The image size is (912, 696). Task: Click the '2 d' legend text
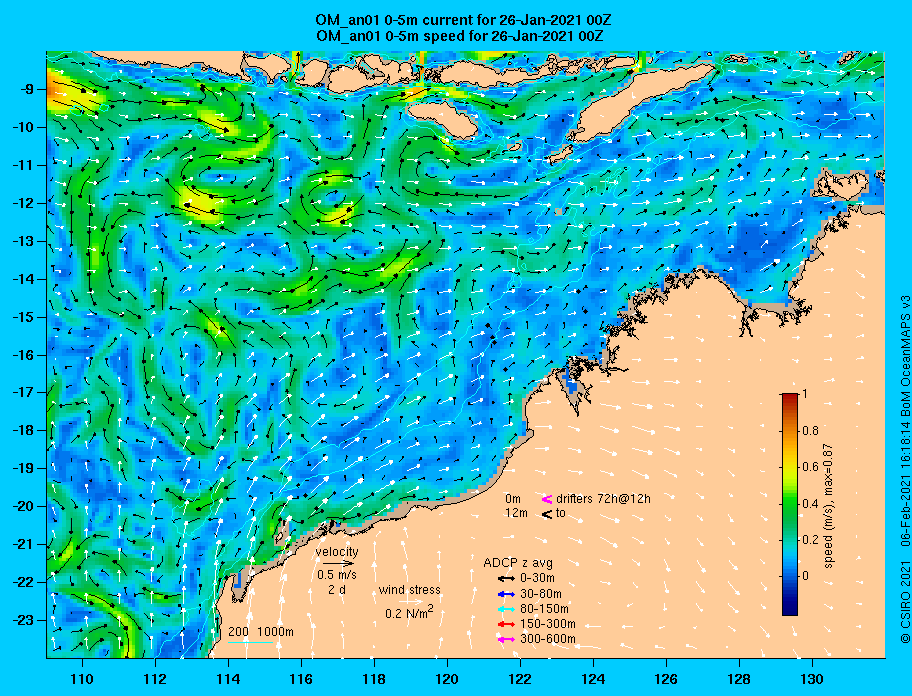[x=336, y=590]
